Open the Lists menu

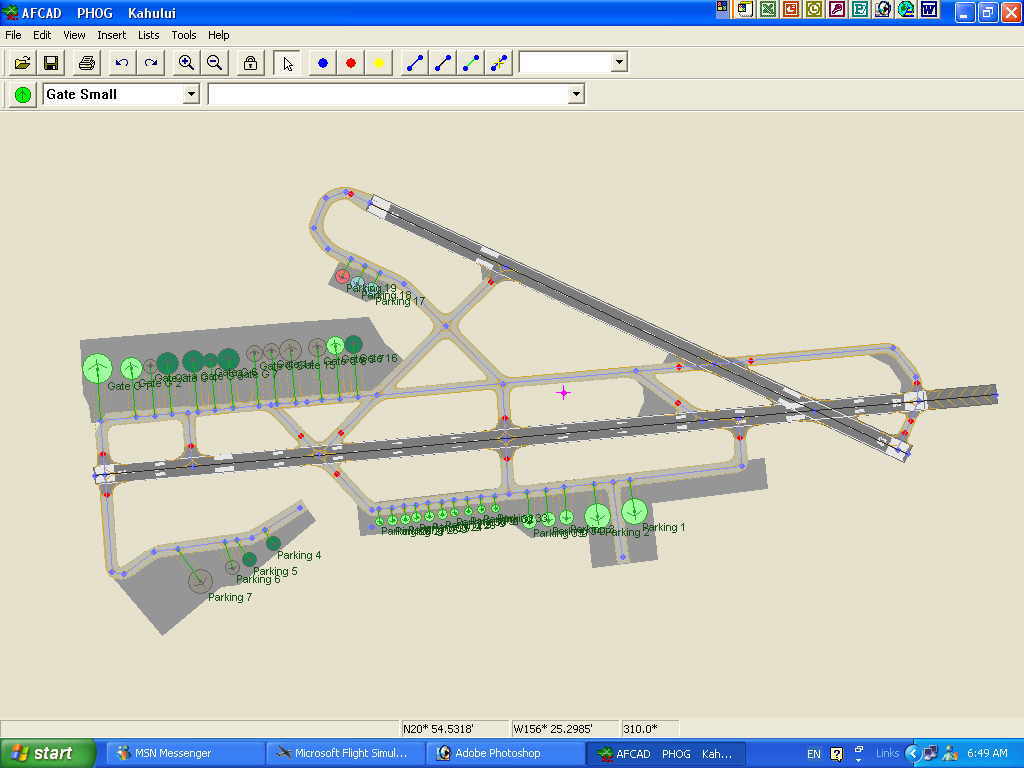(148, 35)
